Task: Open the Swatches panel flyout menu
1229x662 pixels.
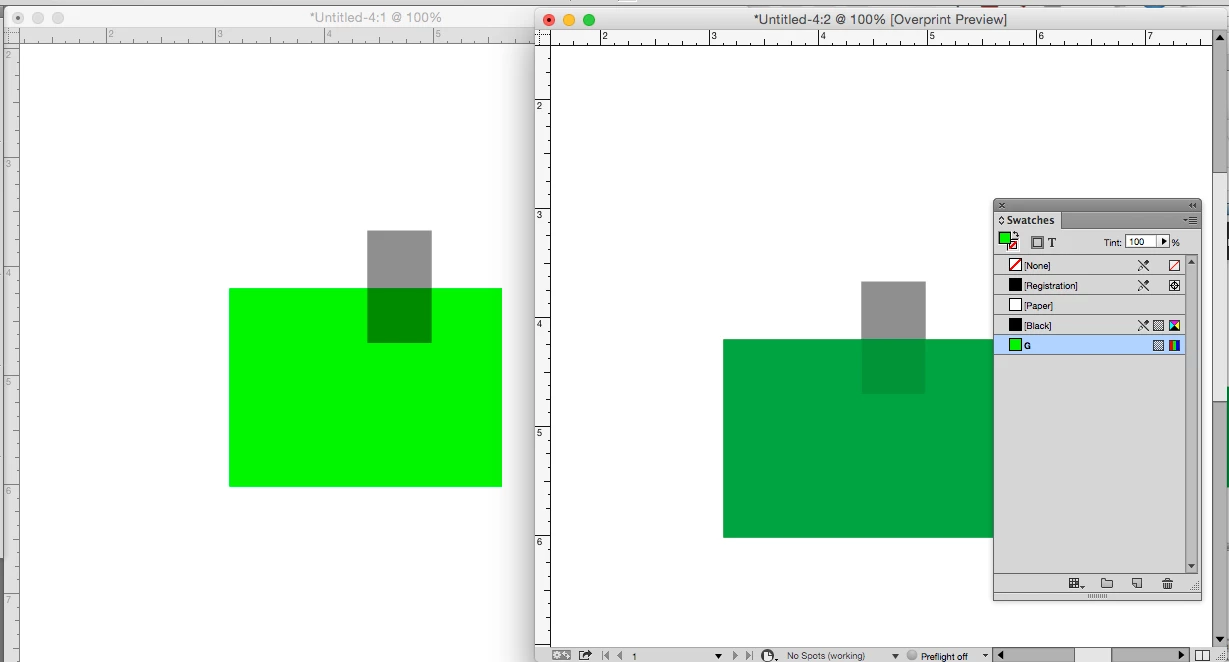Action: [1190, 220]
